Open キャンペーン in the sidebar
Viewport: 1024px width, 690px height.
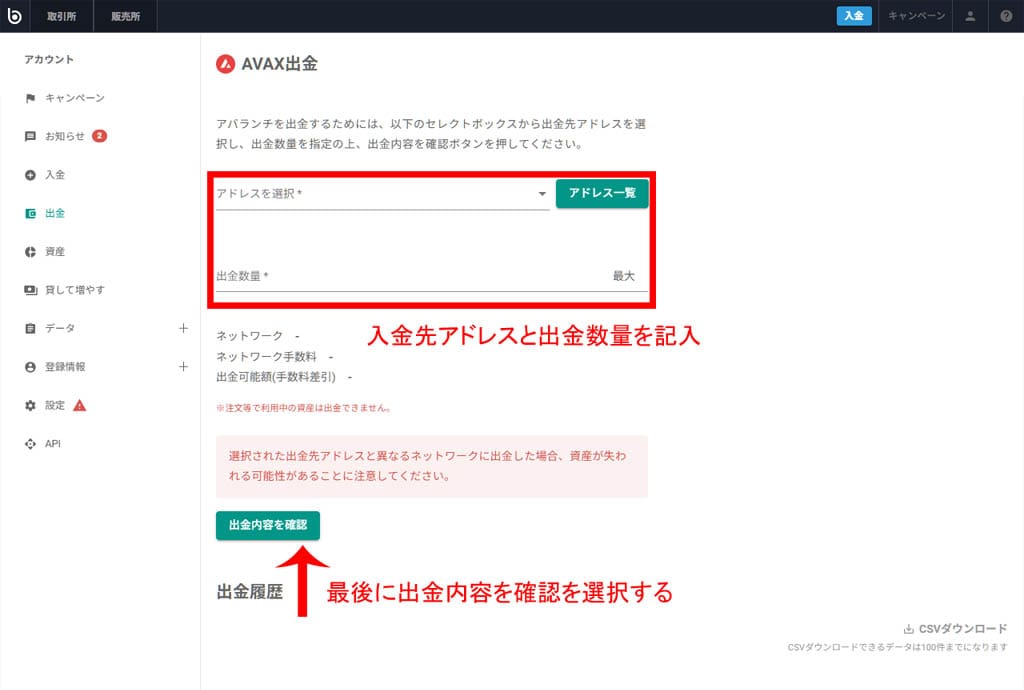tap(74, 98)
